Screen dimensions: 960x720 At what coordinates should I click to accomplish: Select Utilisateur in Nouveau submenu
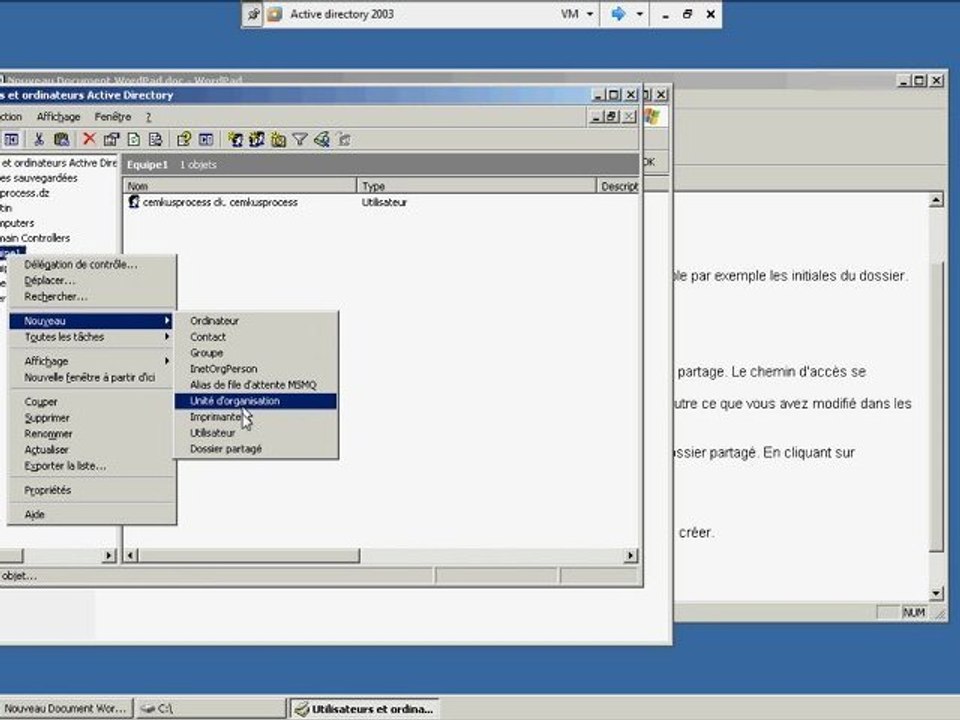point(256,432)
